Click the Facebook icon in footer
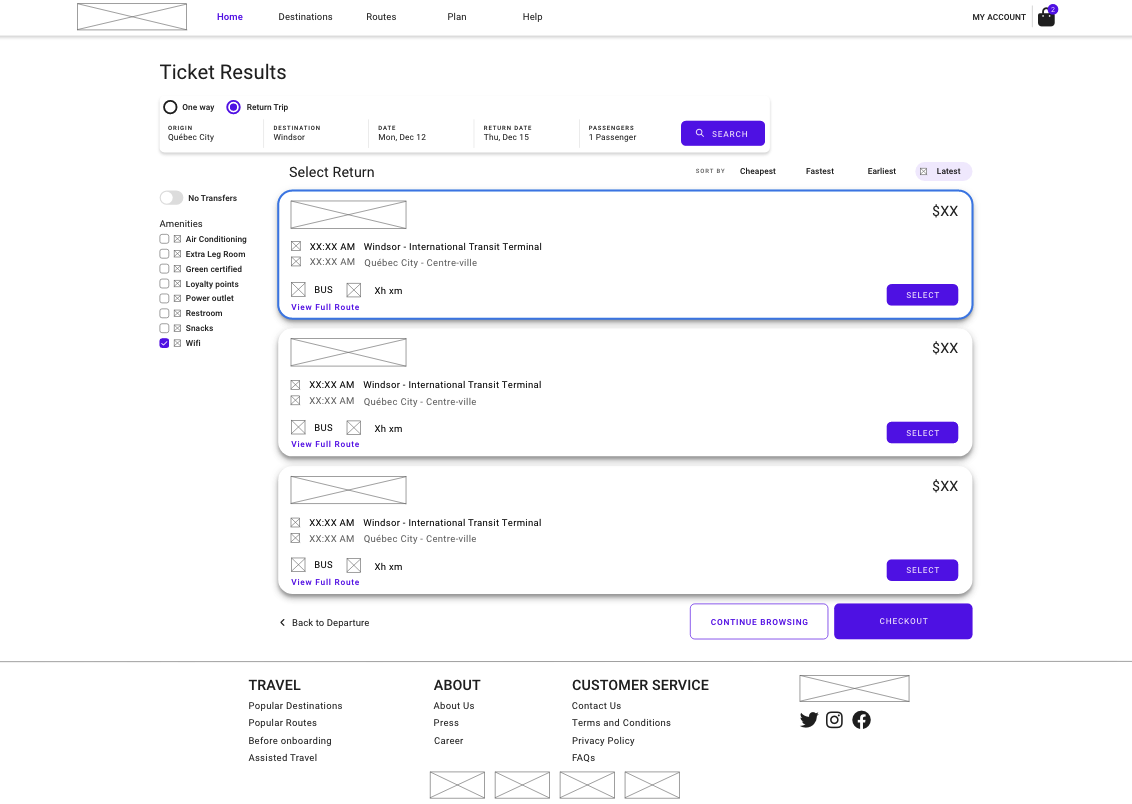 (861, 720)
